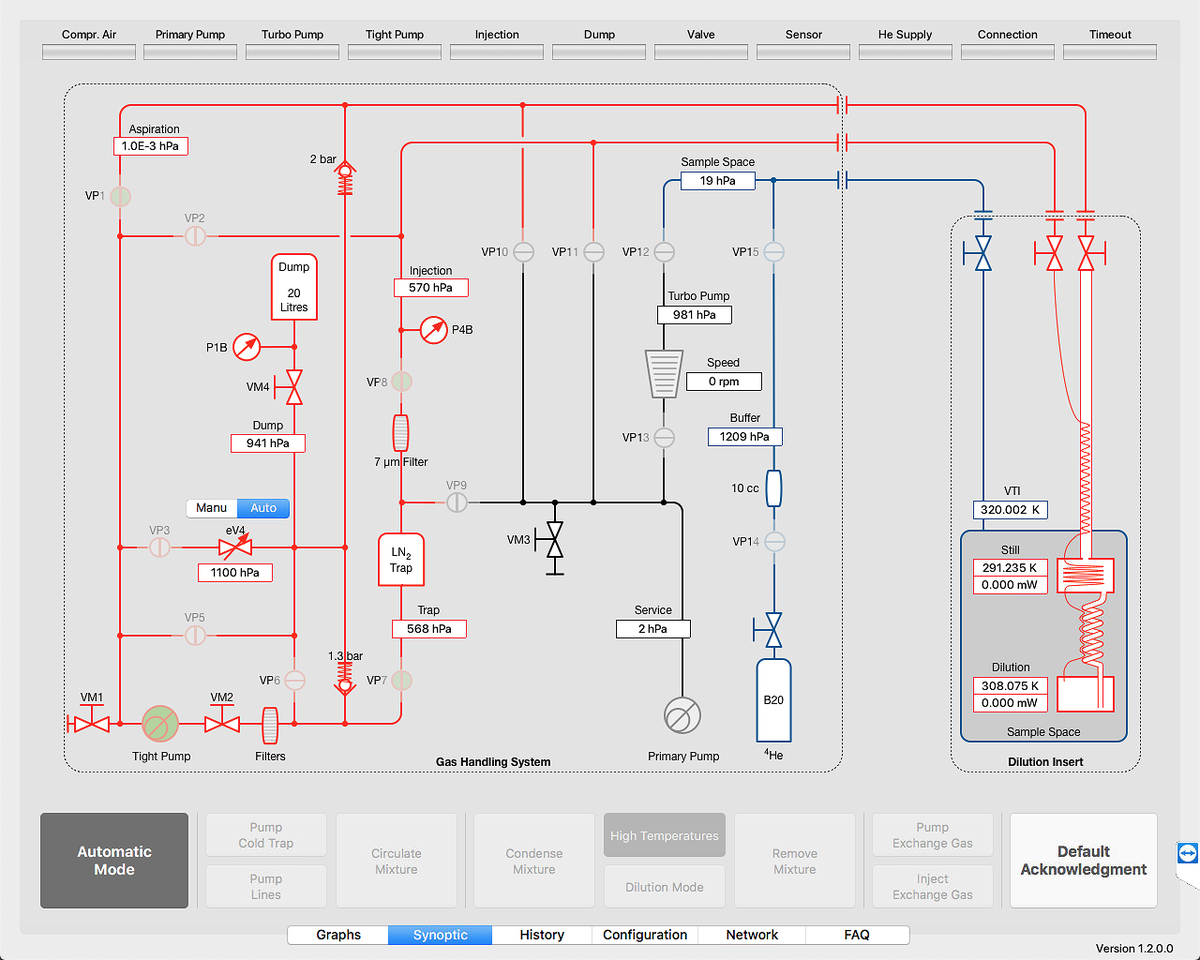Image resolution: width=1200 pixels, height=960 pixels.
Task: Toggle valve VP9
Action: (456, 502)
